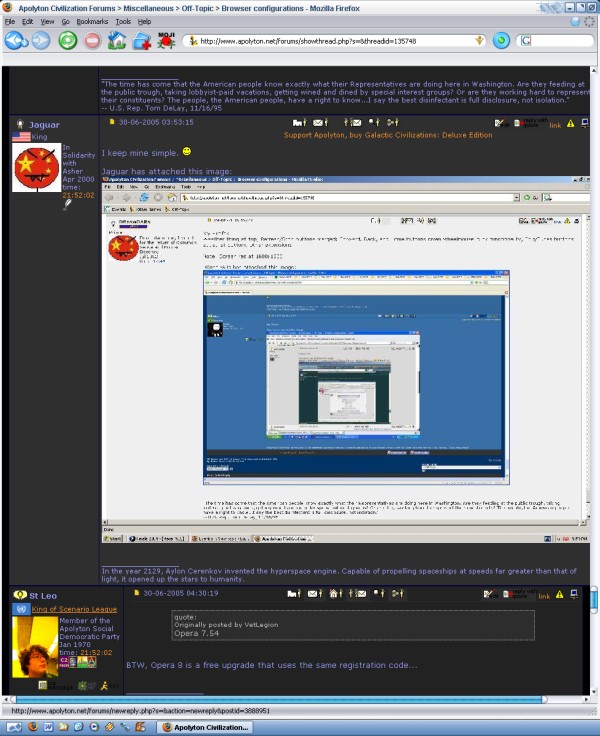Go to the Home page icon
The height and width of the screenshot is (736, 600).
116,41
